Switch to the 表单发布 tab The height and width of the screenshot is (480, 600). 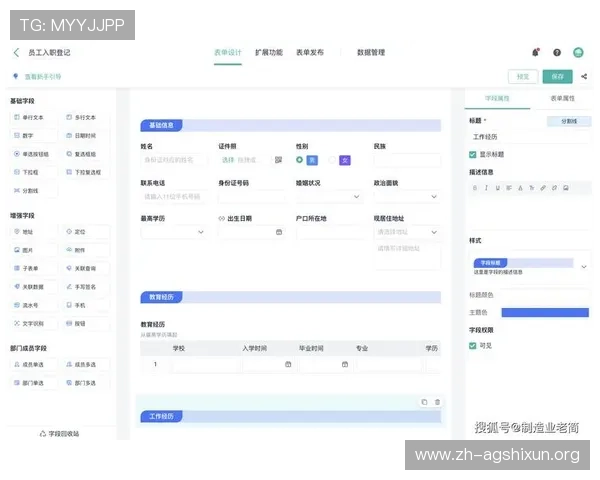pos(310,52)
